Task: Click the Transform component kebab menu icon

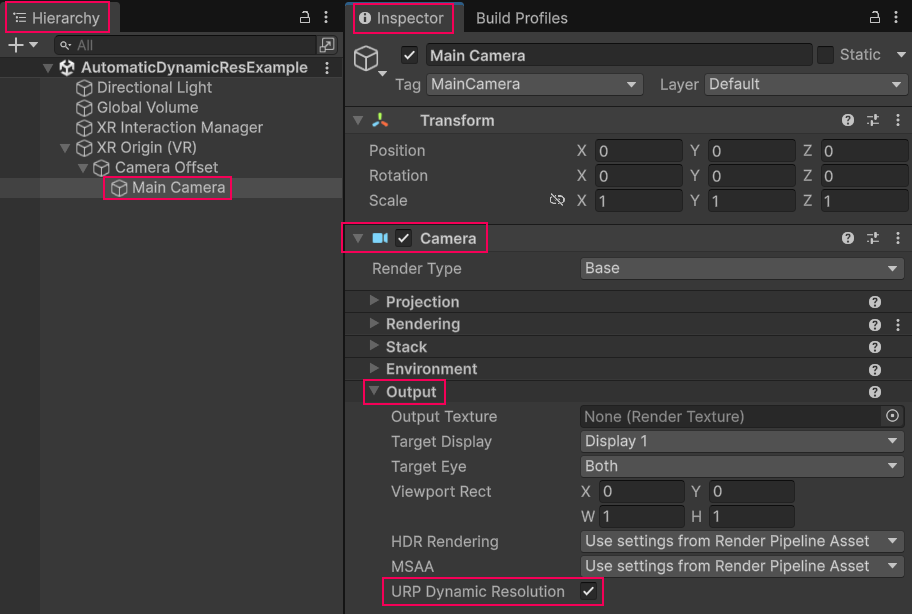Action: pos(897,120)
